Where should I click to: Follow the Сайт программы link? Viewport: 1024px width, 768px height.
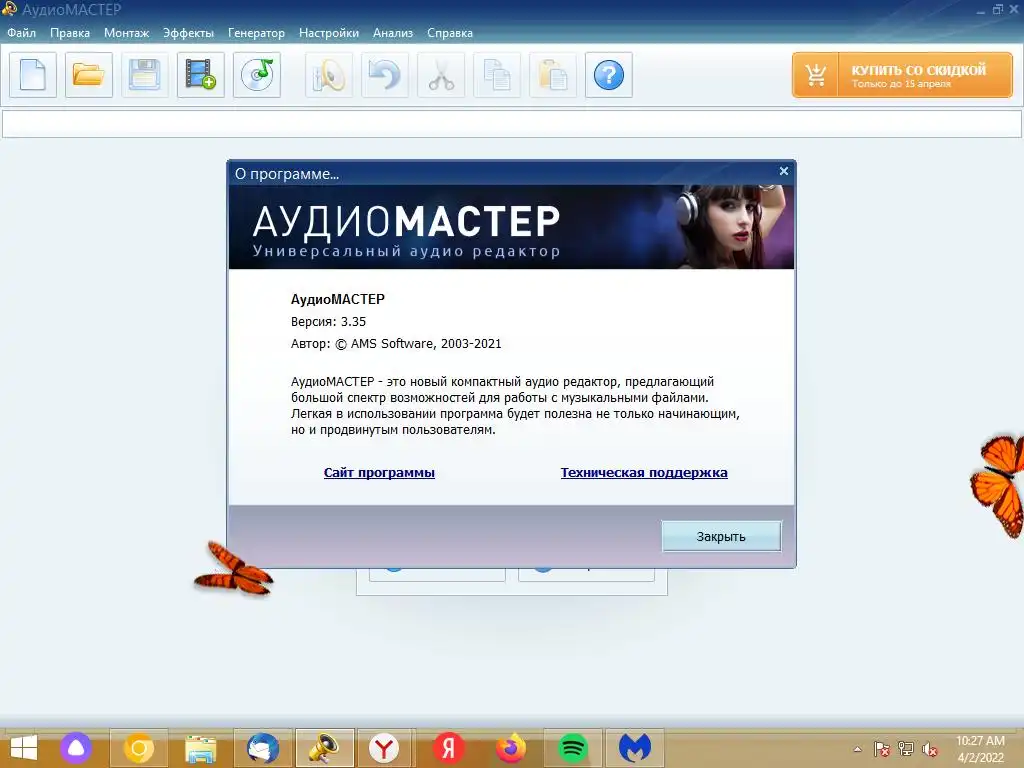(379, 472)
